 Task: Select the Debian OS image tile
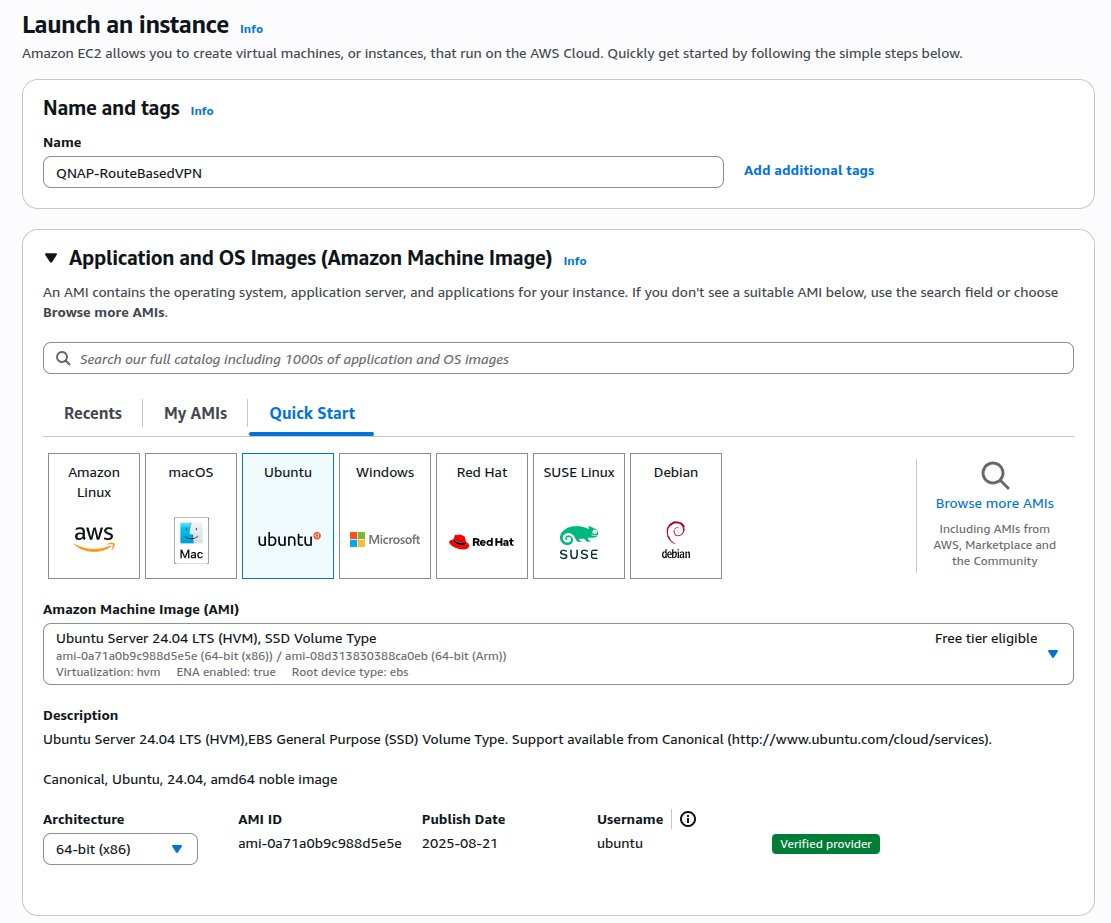coord(676,515)
